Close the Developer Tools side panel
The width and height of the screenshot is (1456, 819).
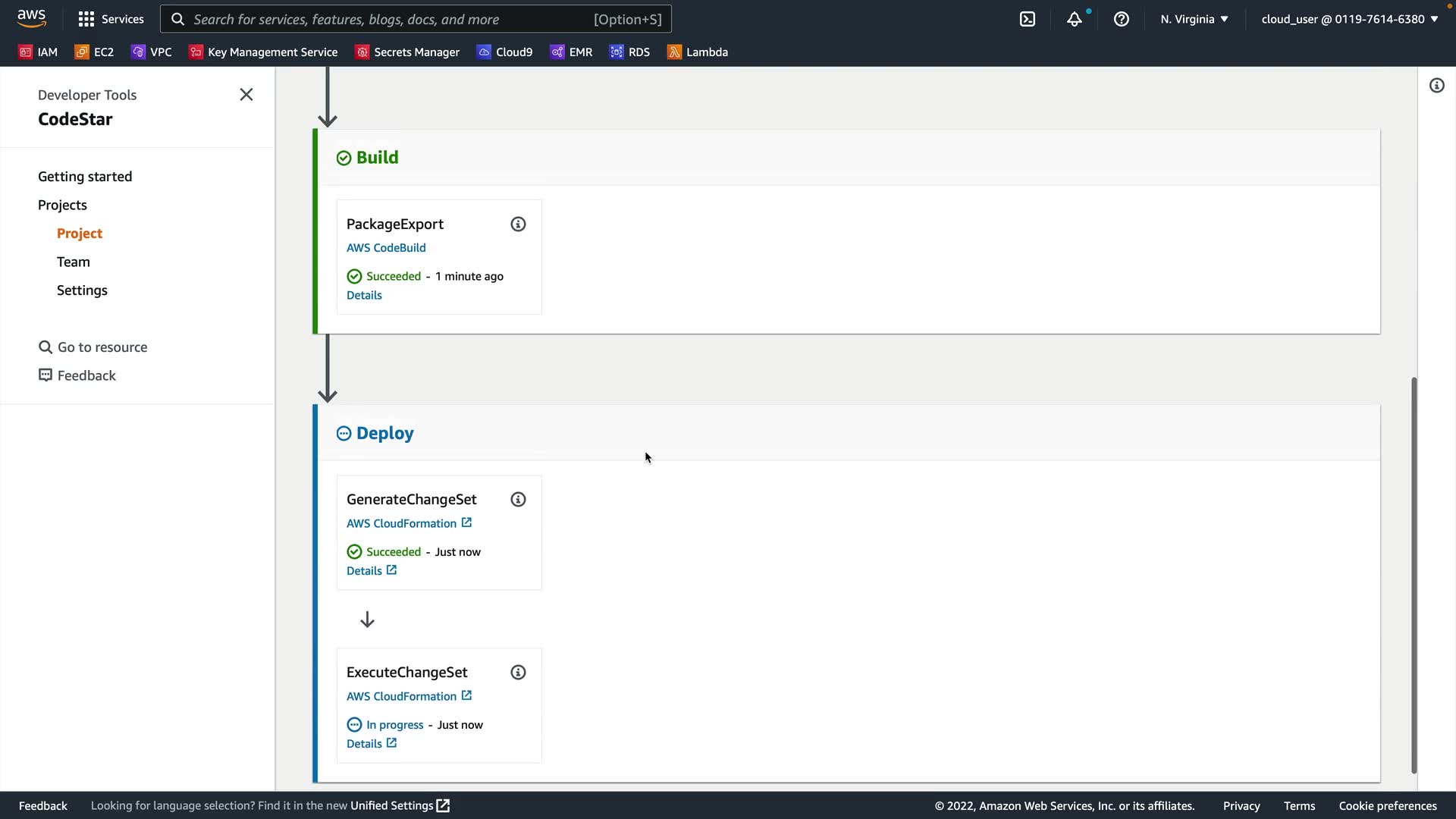point(246,95)
